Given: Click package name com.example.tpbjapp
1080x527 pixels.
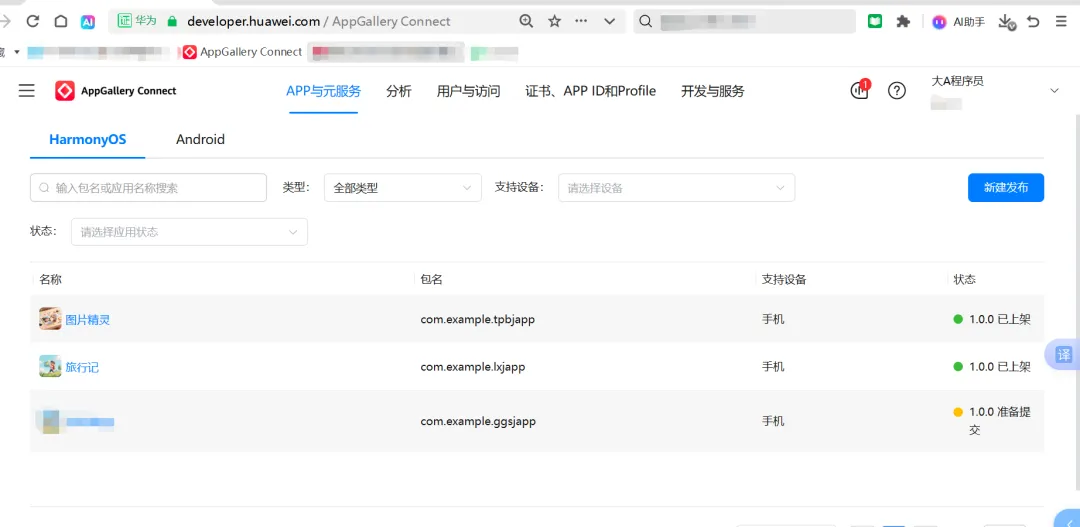Looking at the screenshot, I should (478, 319).
